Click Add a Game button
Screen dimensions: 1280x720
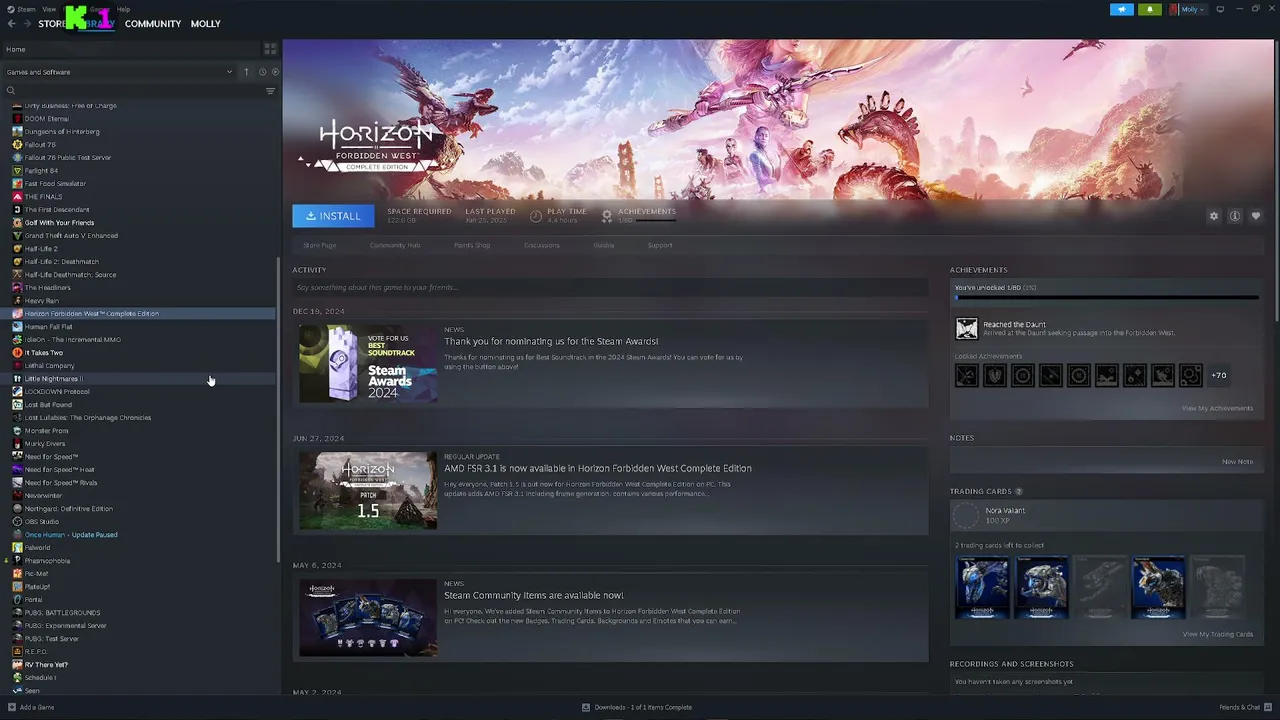coord(31,708)
